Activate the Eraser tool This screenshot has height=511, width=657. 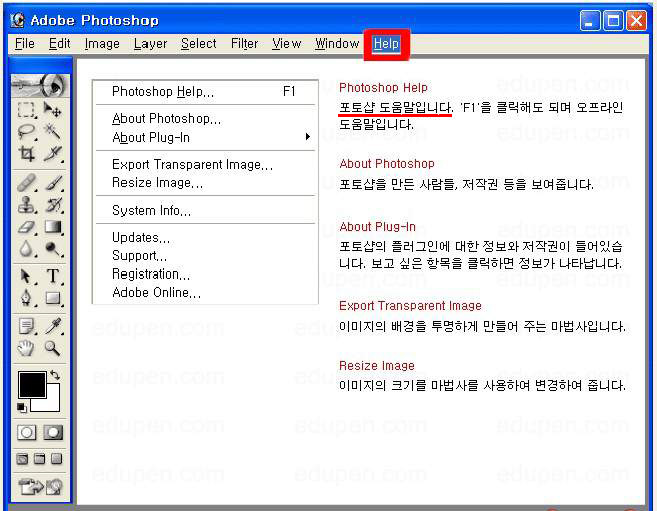pos(27,227)
